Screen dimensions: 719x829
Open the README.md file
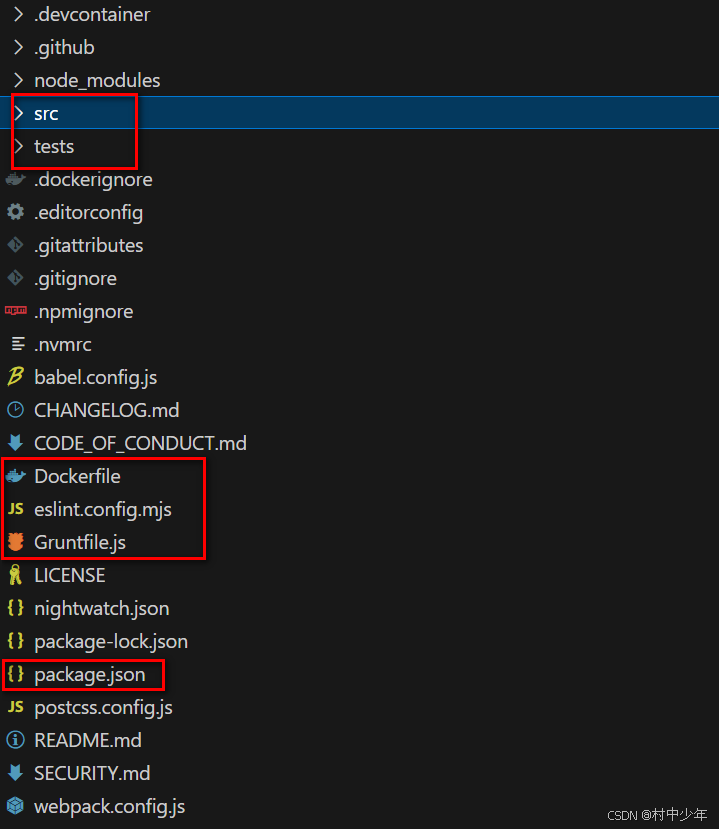point(88,740)
